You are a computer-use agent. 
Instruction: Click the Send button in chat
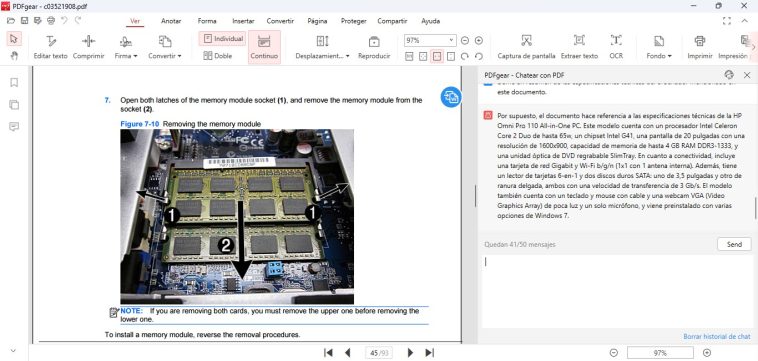734,245
